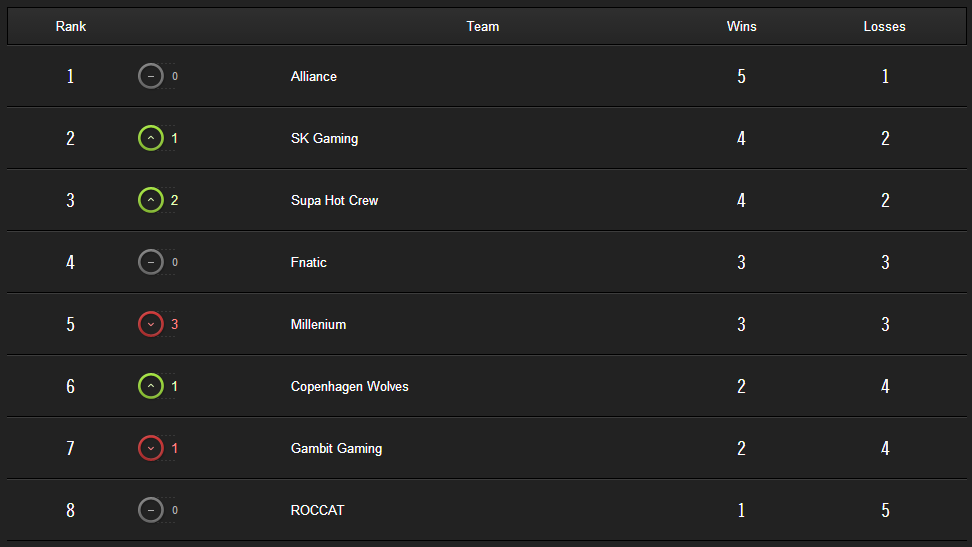
Task: Select the ROCCAT team name
Action: pos(317,510)
